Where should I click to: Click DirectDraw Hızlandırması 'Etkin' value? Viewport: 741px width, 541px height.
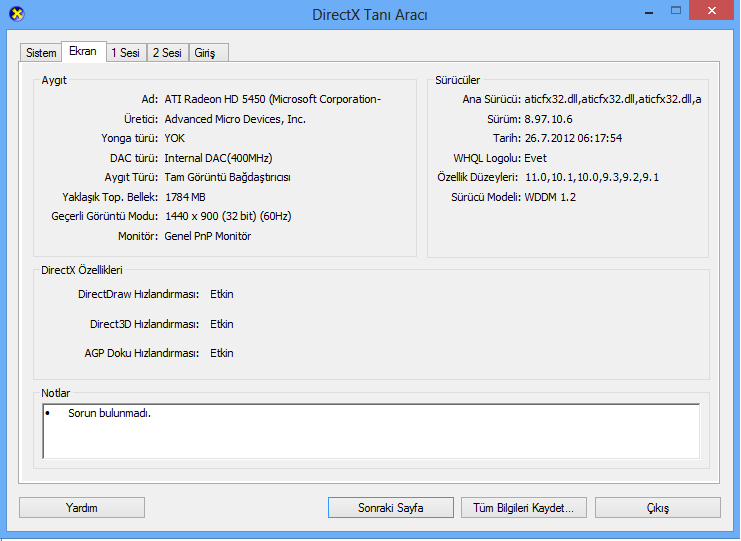tap(222, 294)
